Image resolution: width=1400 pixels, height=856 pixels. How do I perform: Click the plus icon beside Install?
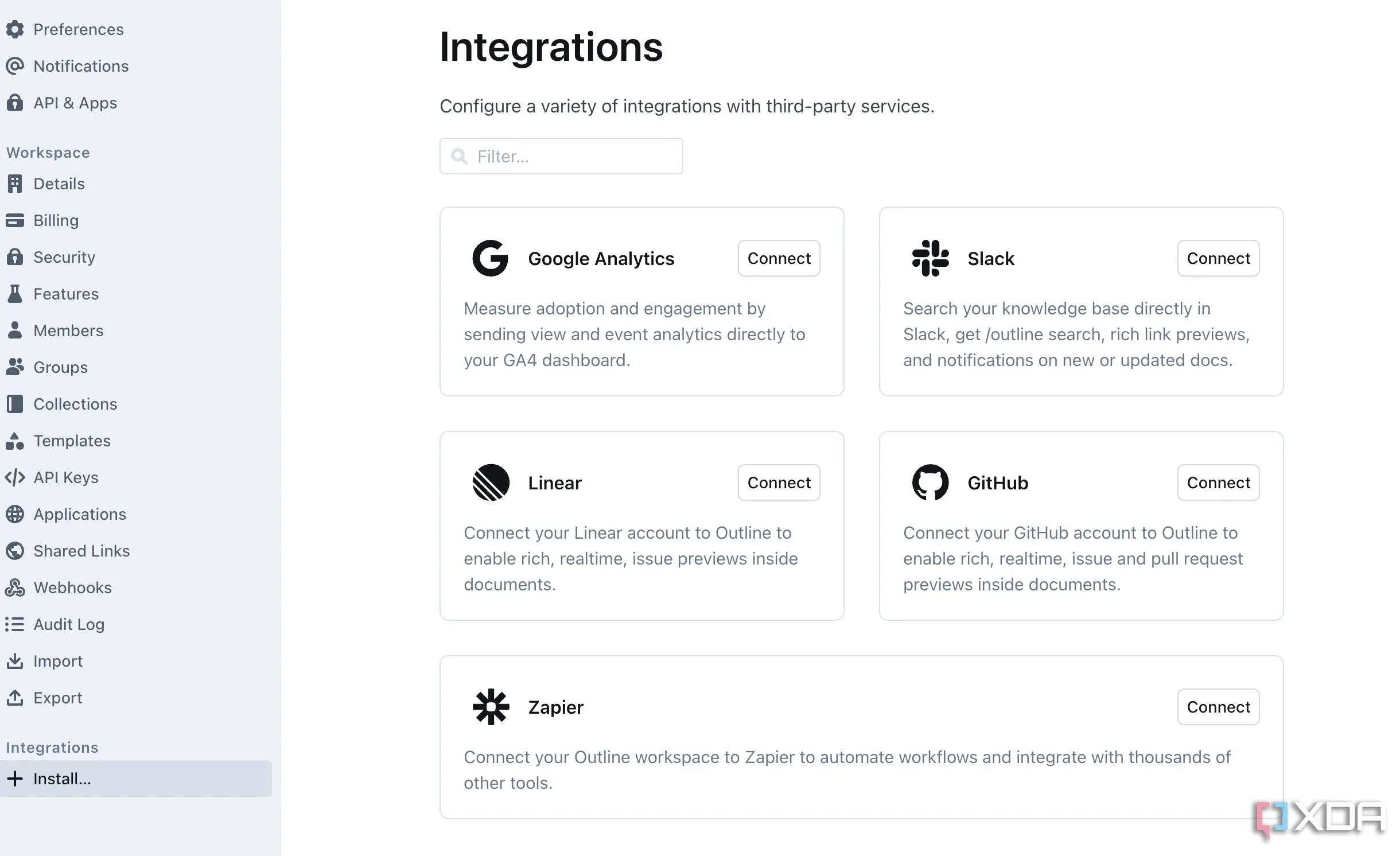click(x=15, y=779)
